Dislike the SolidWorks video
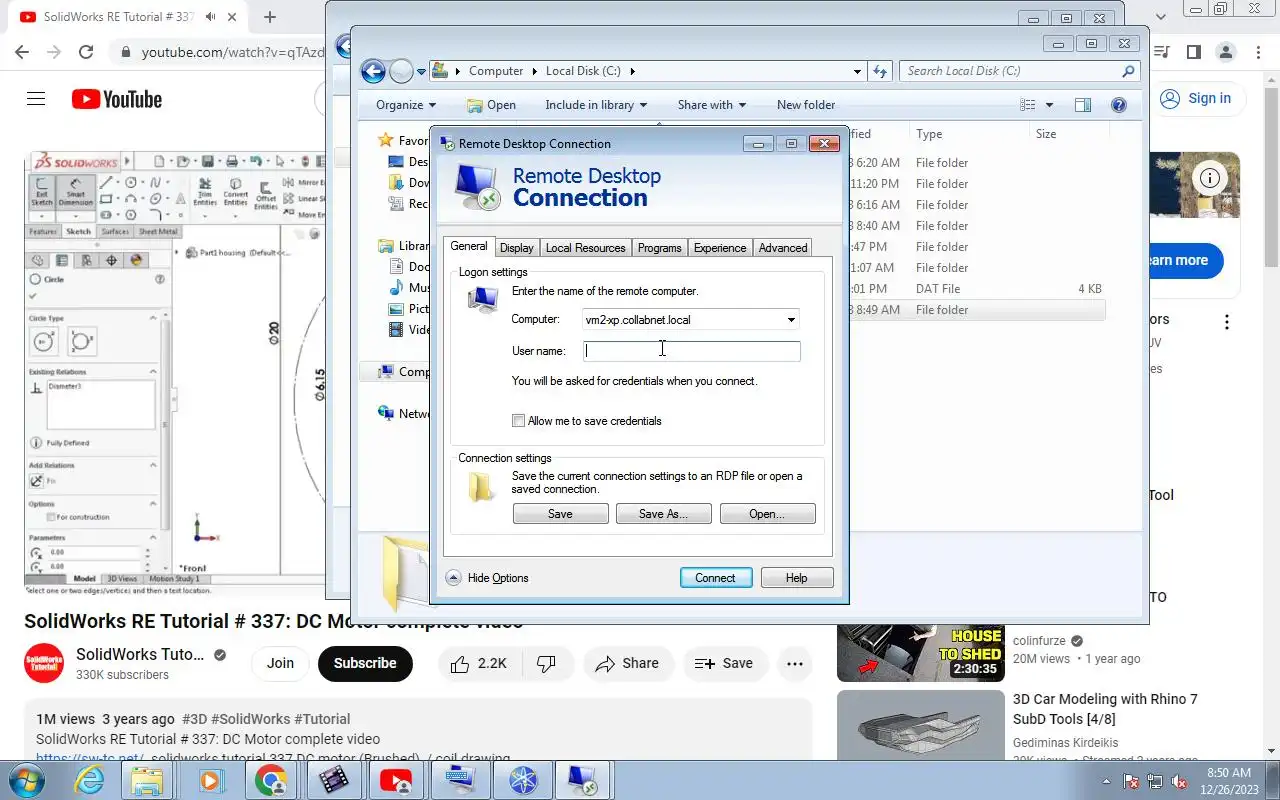This screenshot has width=1280, height=800. tap(546, 663)
